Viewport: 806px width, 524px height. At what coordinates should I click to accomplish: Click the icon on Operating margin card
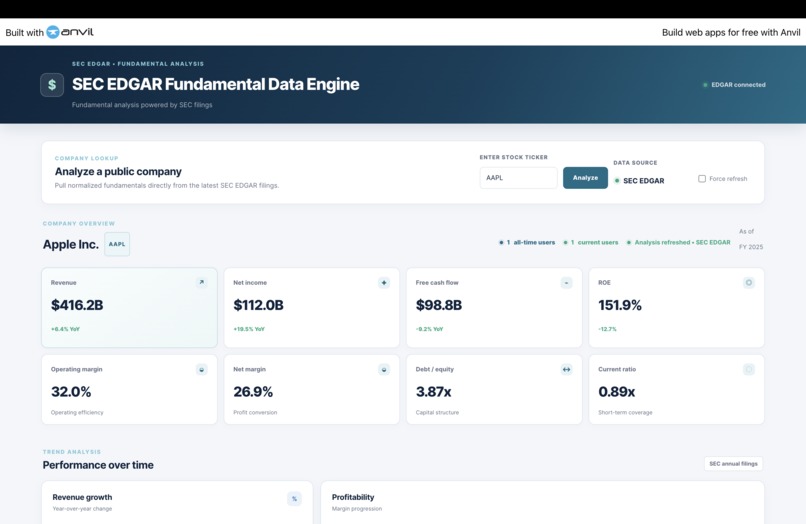(202, 369)
